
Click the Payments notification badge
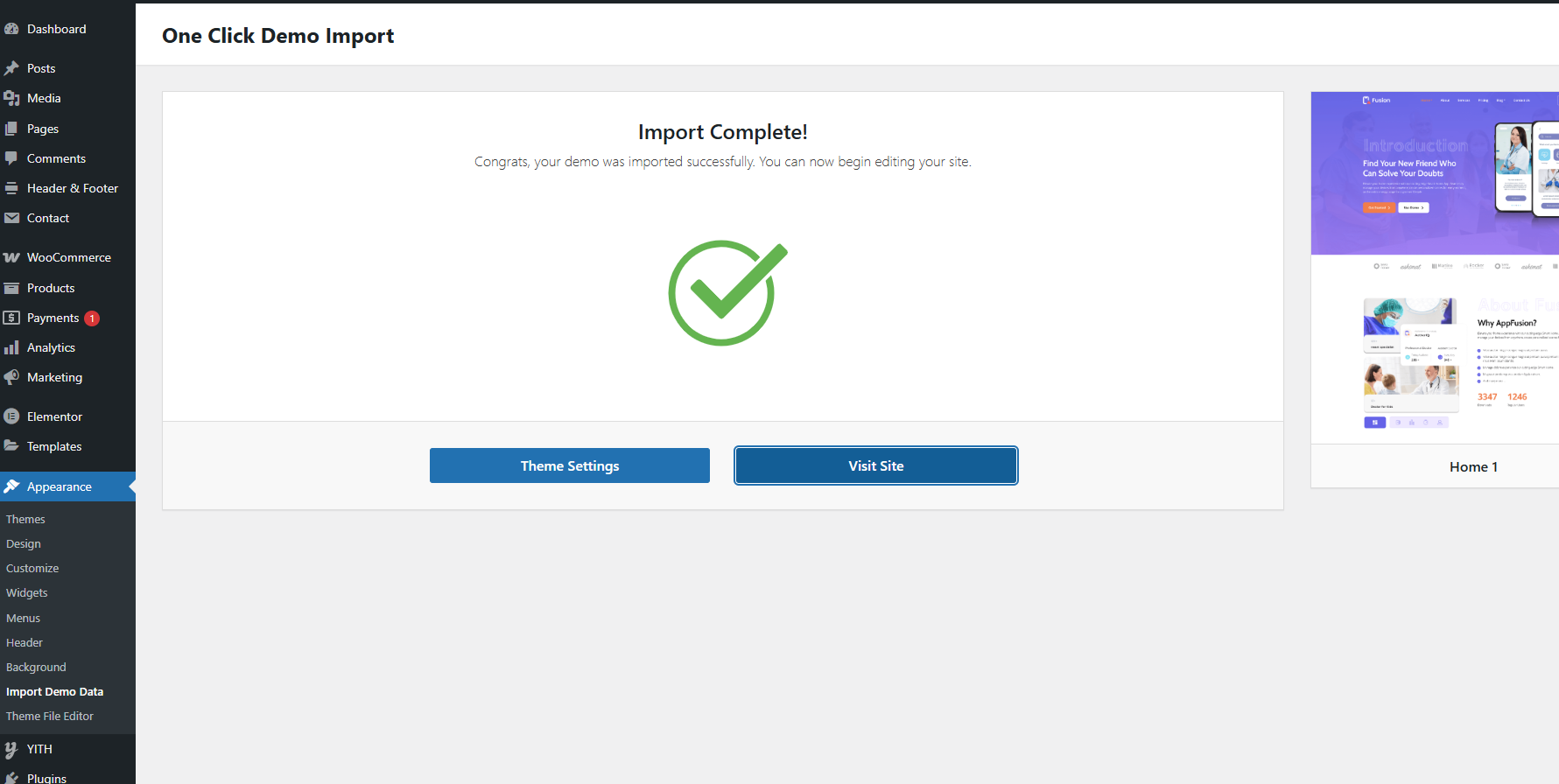92,318
